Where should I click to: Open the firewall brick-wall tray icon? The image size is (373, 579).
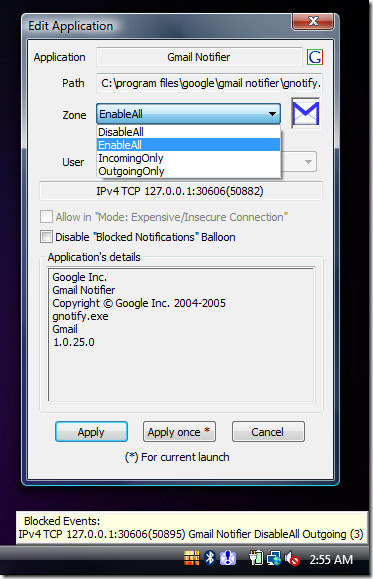coord(191,558)
